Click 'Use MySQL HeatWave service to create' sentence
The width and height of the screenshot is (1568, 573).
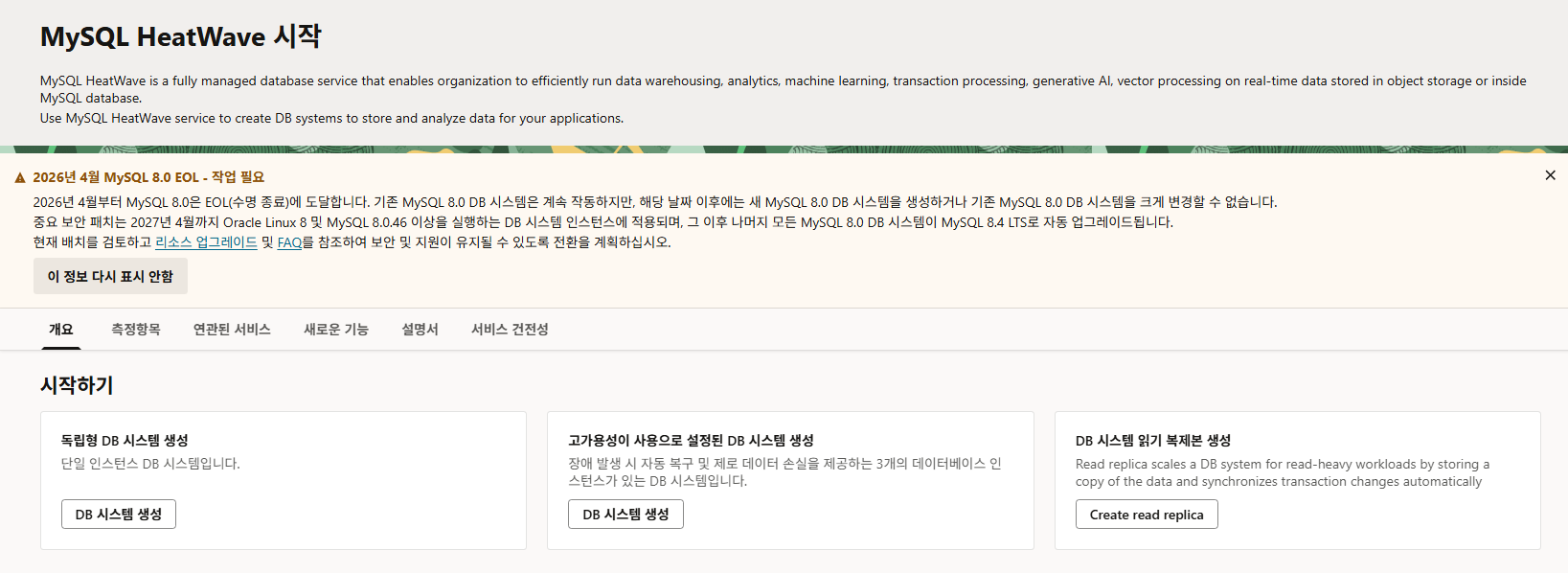click(x=331, y=118)
